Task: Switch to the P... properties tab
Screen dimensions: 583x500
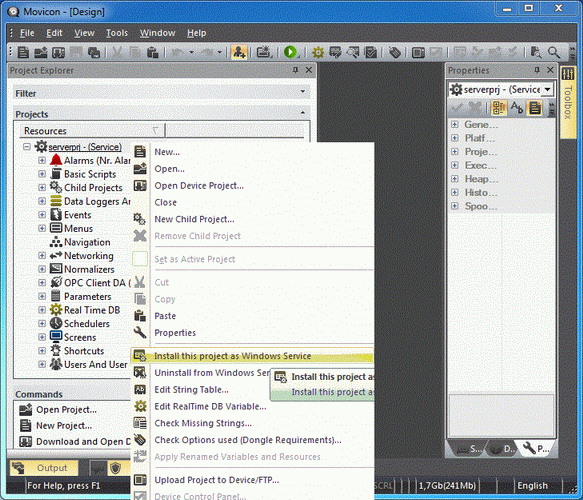Action: tap(536, 449)
